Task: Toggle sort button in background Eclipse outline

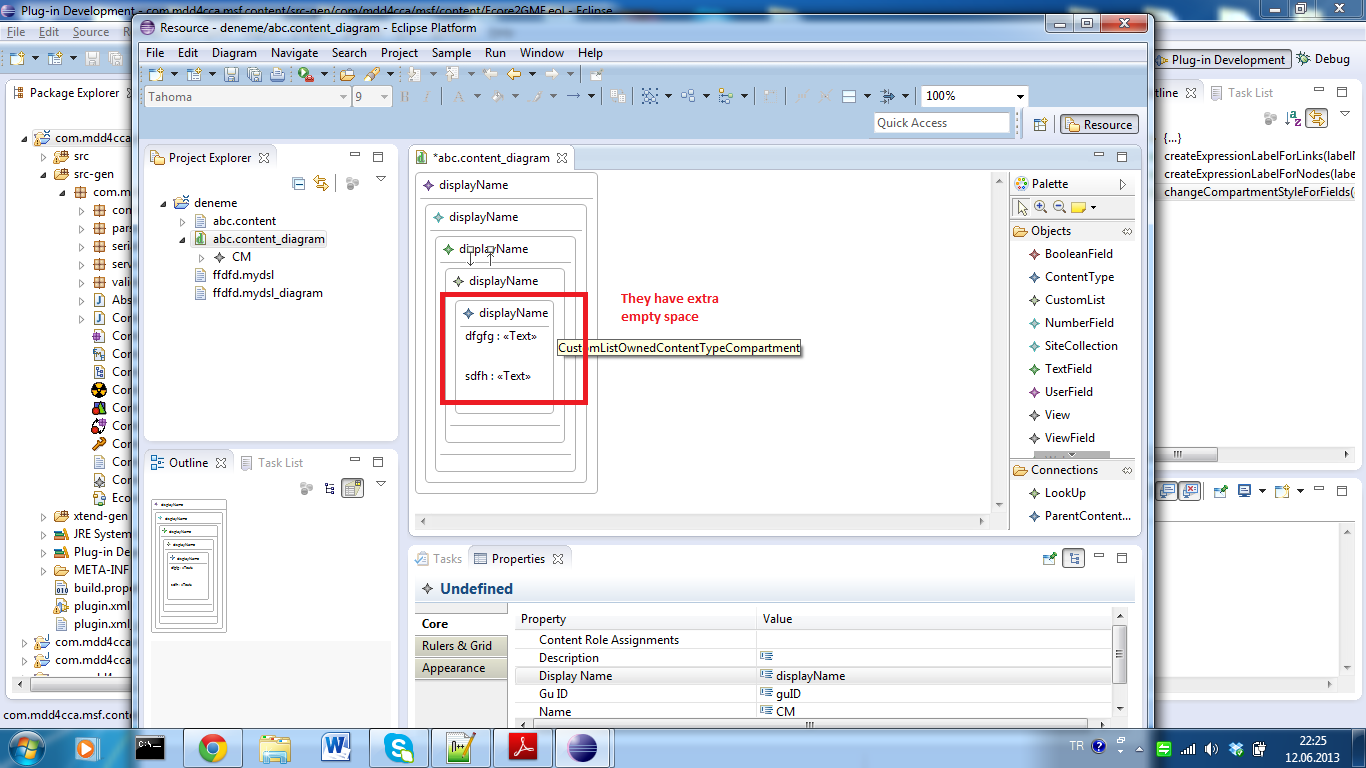Action: point(1294,118)
